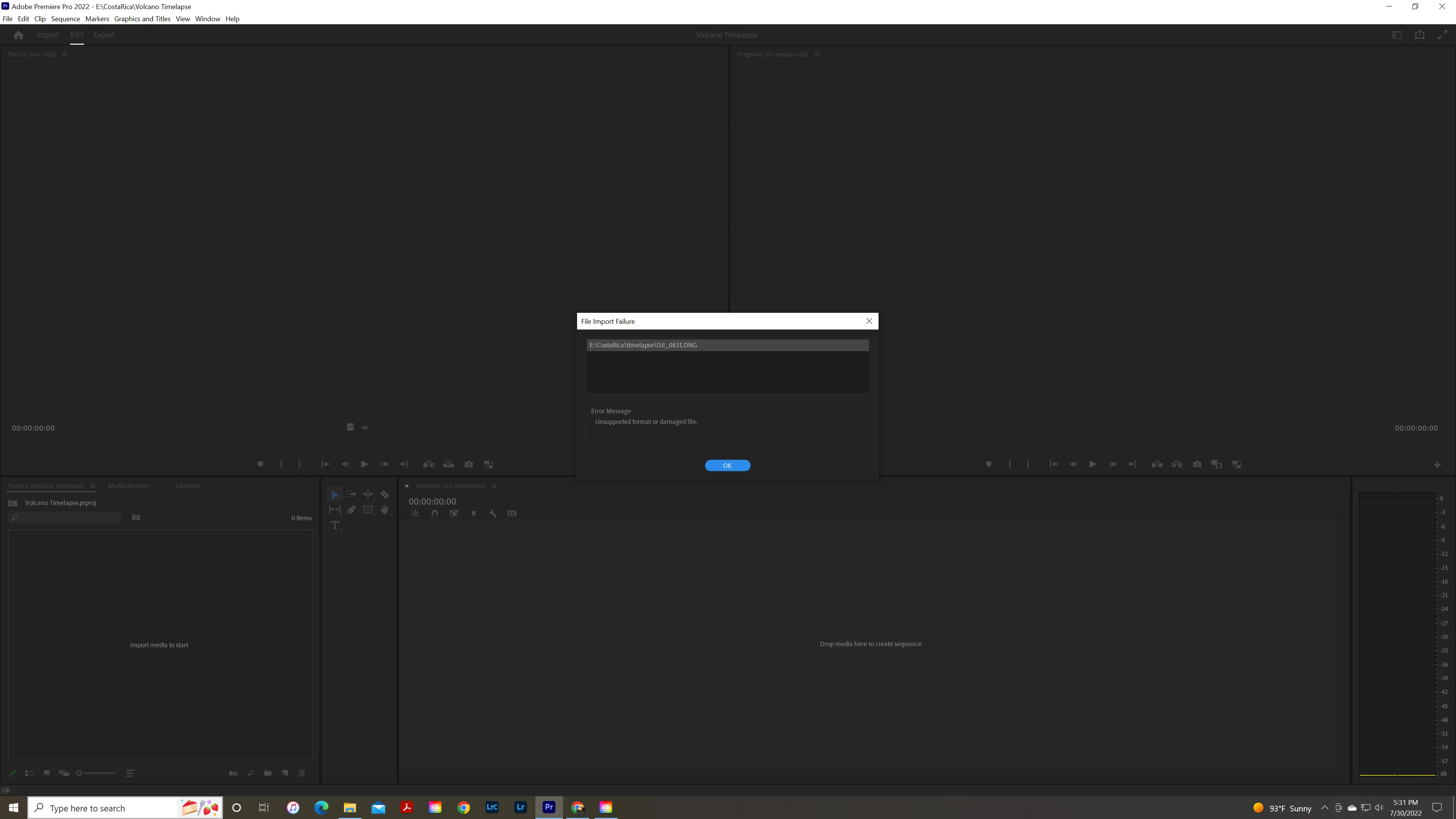Viewport: 1456px width, 819px height.
Task: Select the Track Select Forward tool
Action: click(351, 494)
